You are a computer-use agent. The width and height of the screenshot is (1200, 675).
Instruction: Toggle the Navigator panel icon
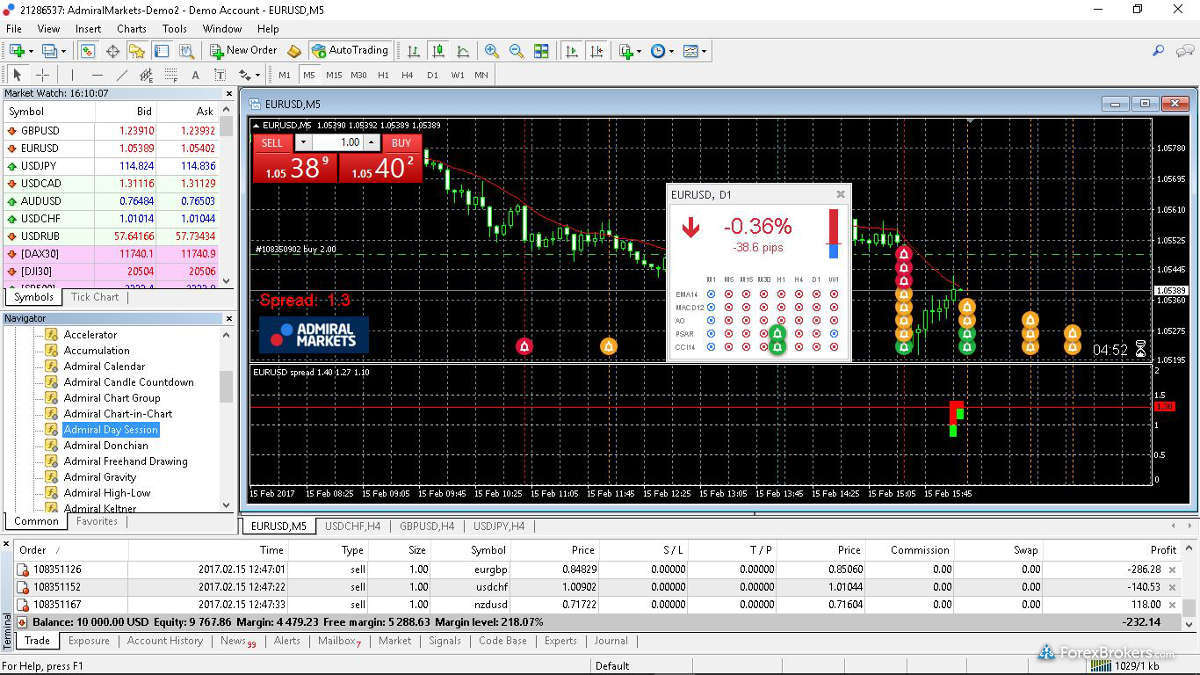point(137,50)
